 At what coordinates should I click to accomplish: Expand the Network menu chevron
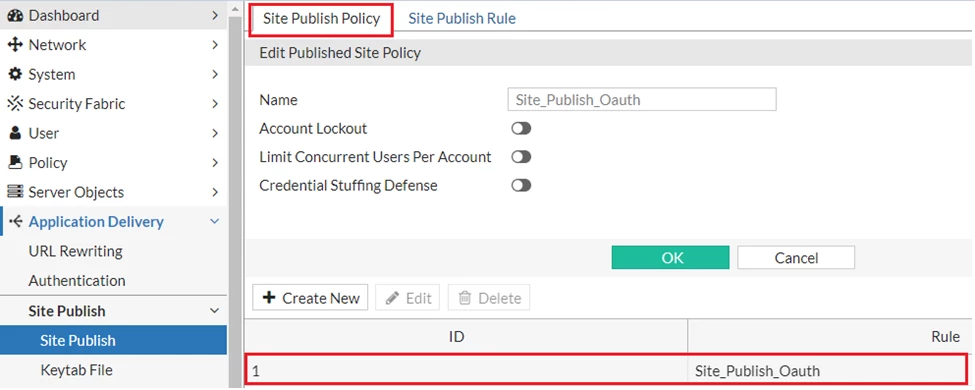[215, 45]
